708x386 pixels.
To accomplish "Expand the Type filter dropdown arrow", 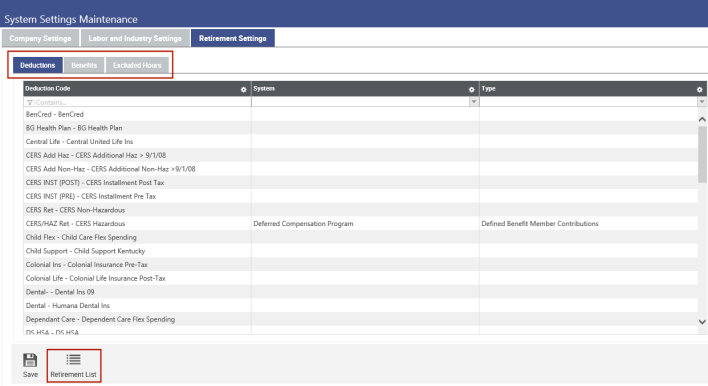I will 702,102.
